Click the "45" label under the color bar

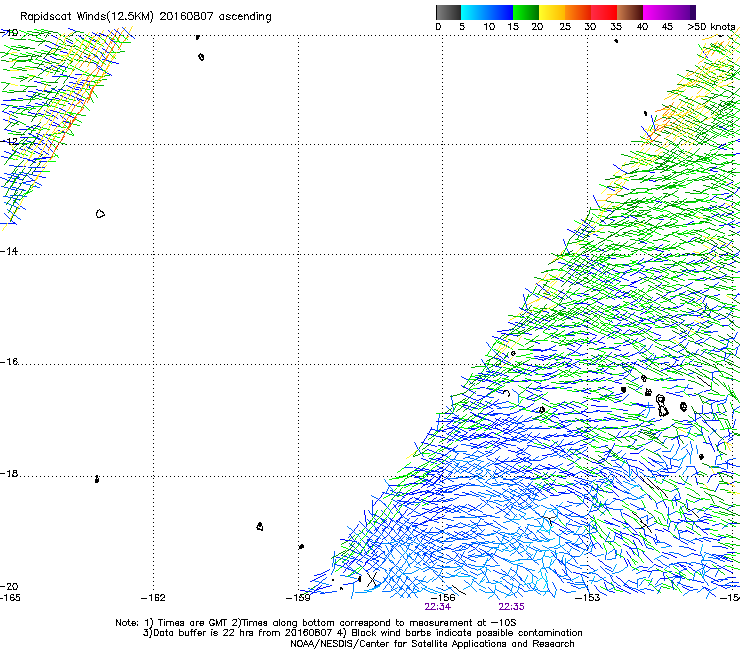667,27
